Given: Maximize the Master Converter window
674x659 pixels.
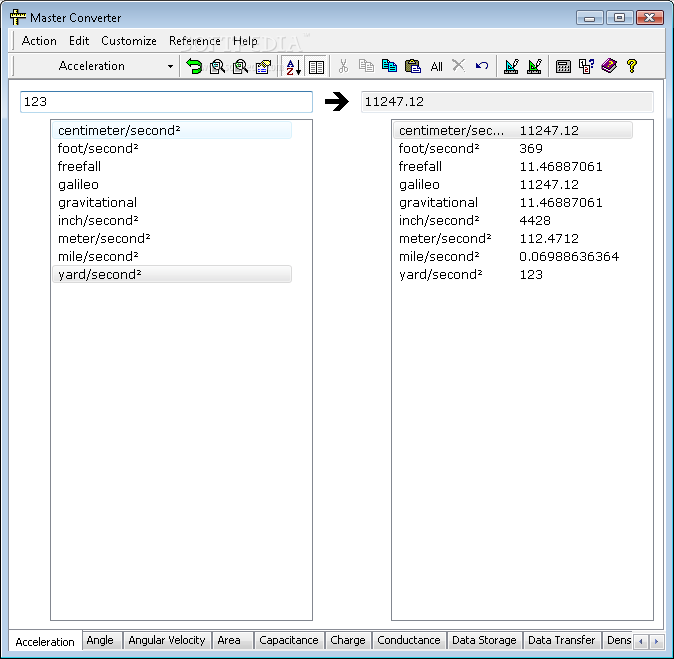Looking at the screenshot, I should [619, 18].
